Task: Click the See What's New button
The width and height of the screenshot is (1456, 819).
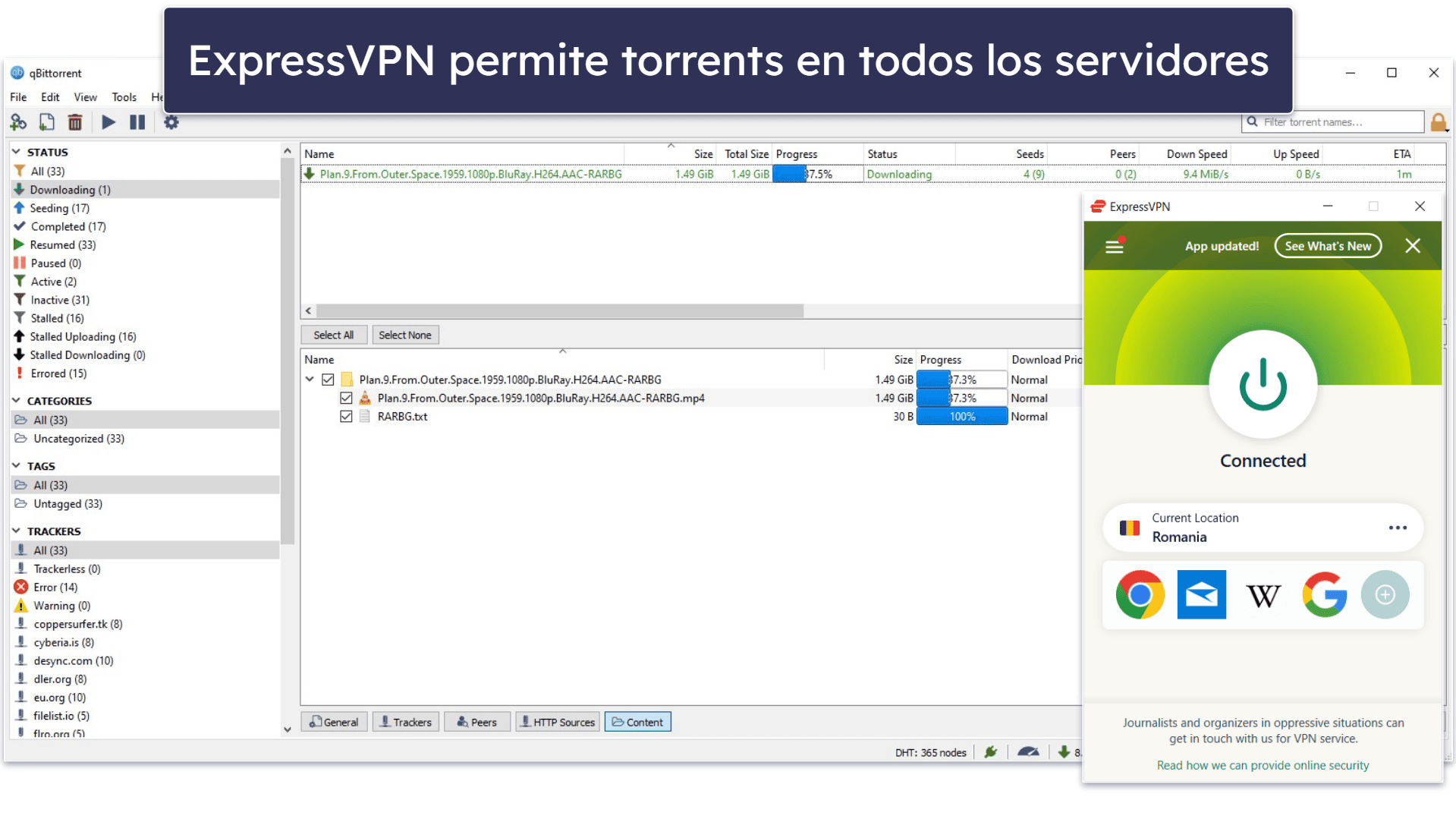Action: pyautogui.click(x=1328, y=246)
